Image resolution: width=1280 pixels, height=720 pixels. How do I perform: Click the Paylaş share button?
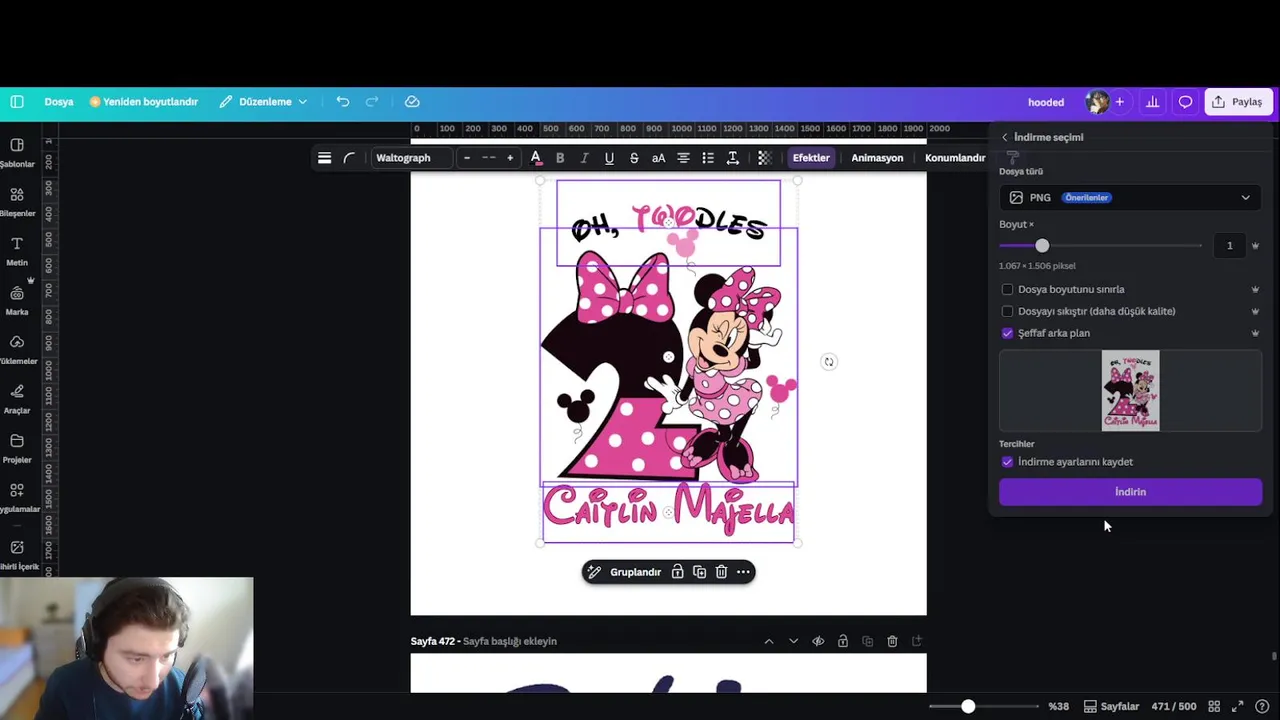click(x=1238, y=102)
